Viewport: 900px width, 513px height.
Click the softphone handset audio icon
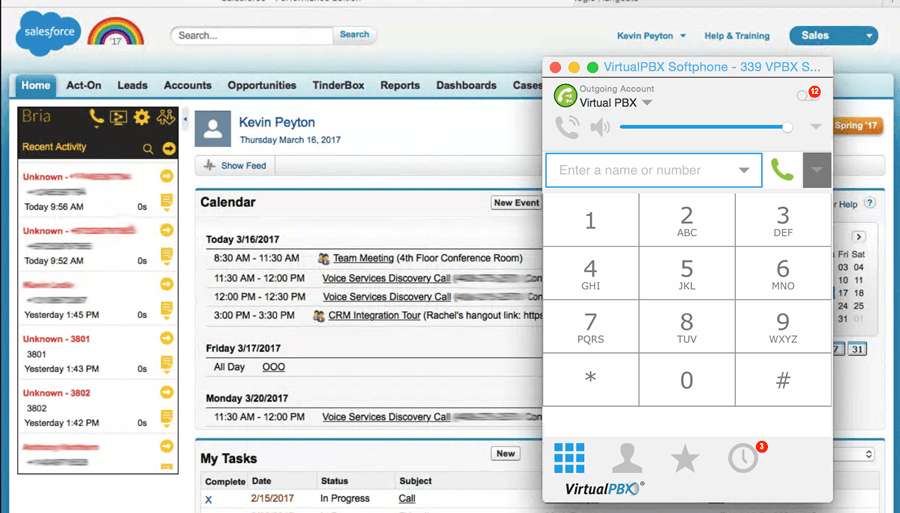pos(568,127)
